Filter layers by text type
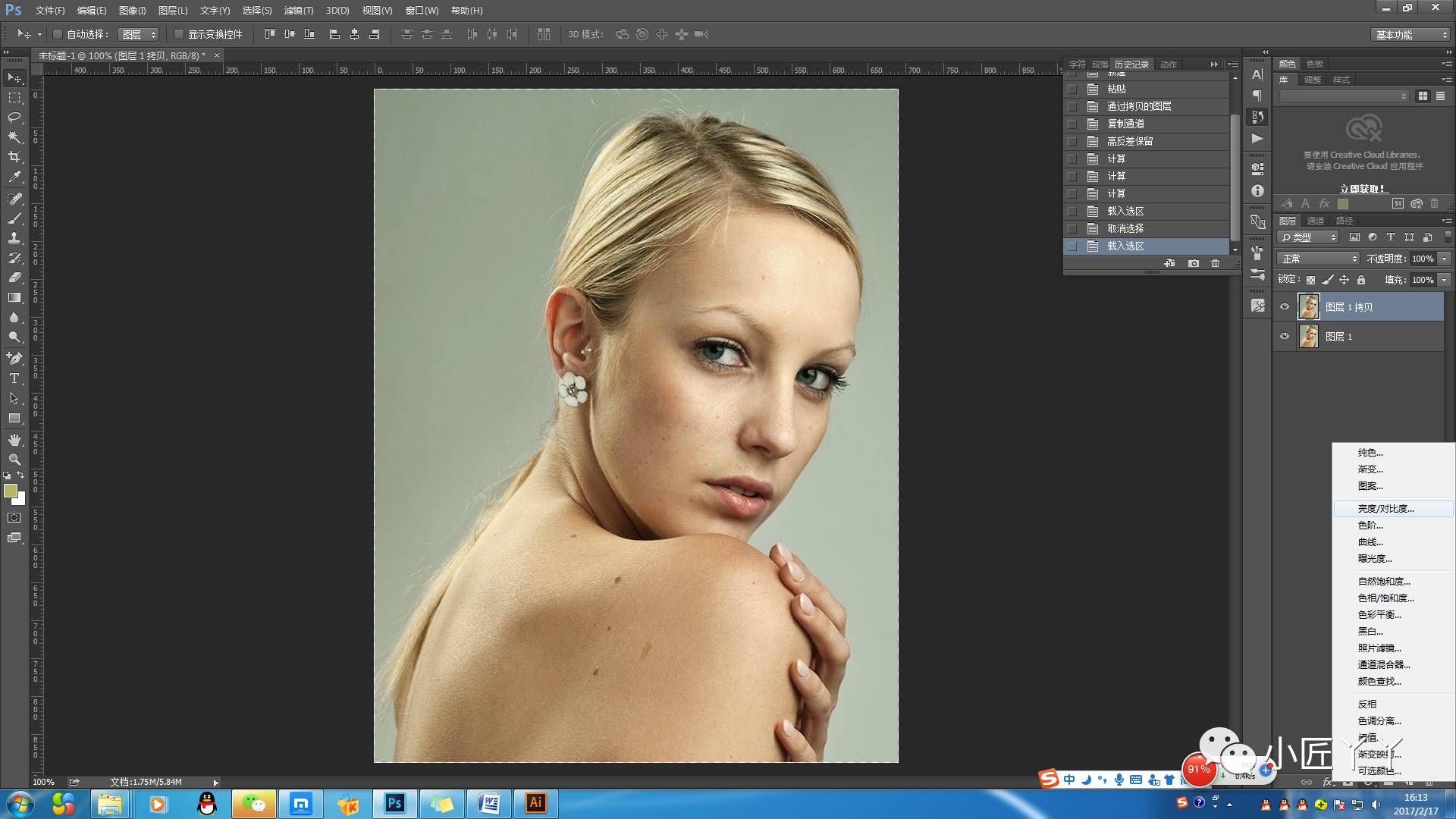Screen dimensions: 1456x819 click(x=1391, y=237)
